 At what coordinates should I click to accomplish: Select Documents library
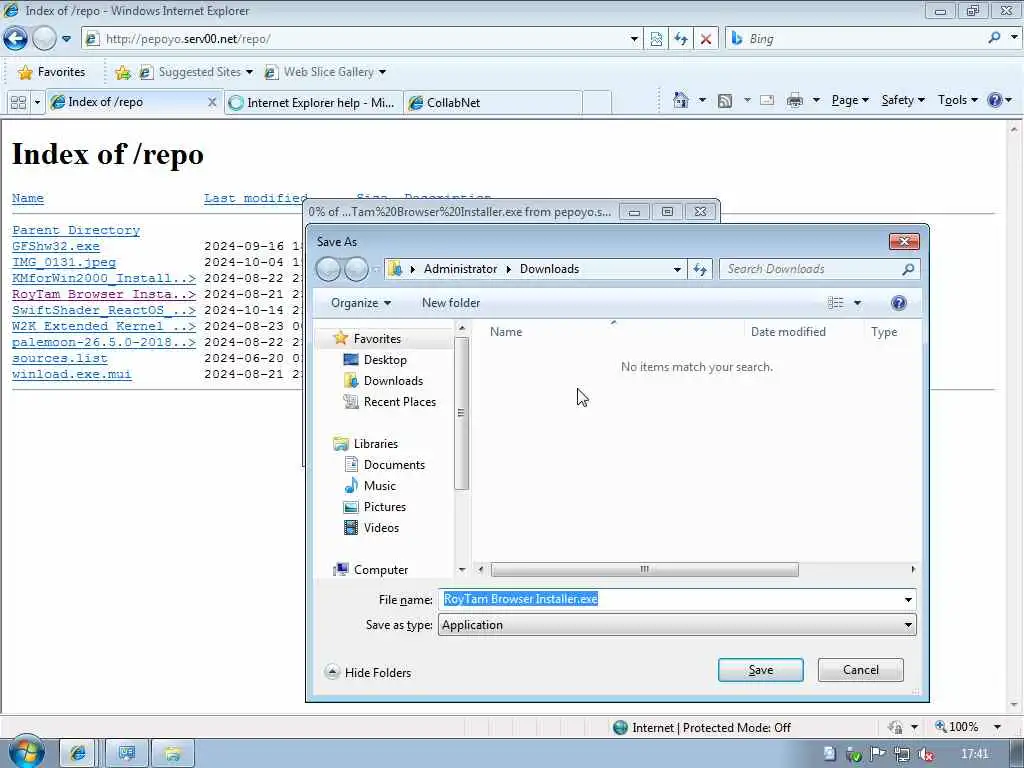coord(394,465)
